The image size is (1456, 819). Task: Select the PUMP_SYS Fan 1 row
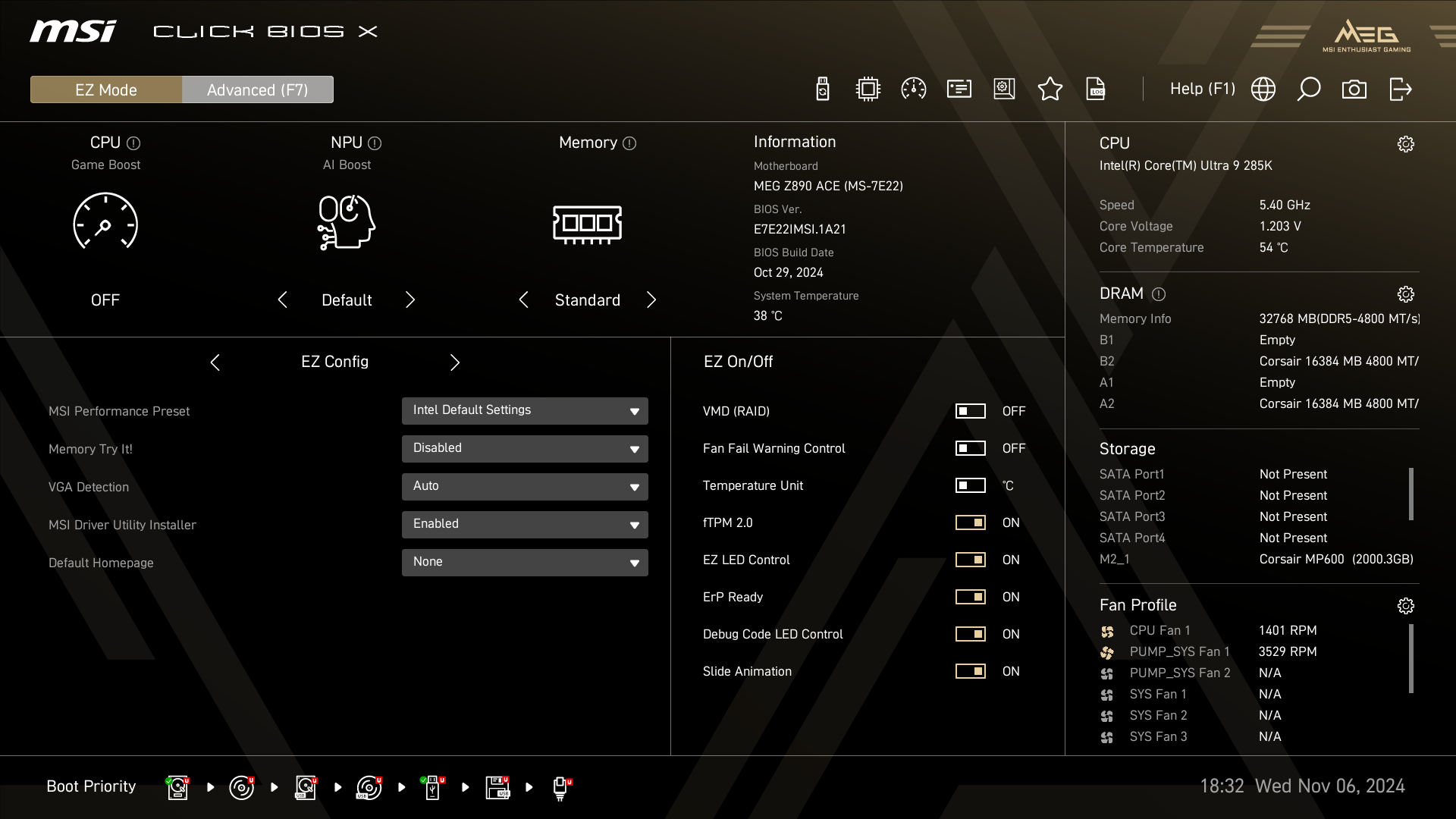click(1210, 652)
